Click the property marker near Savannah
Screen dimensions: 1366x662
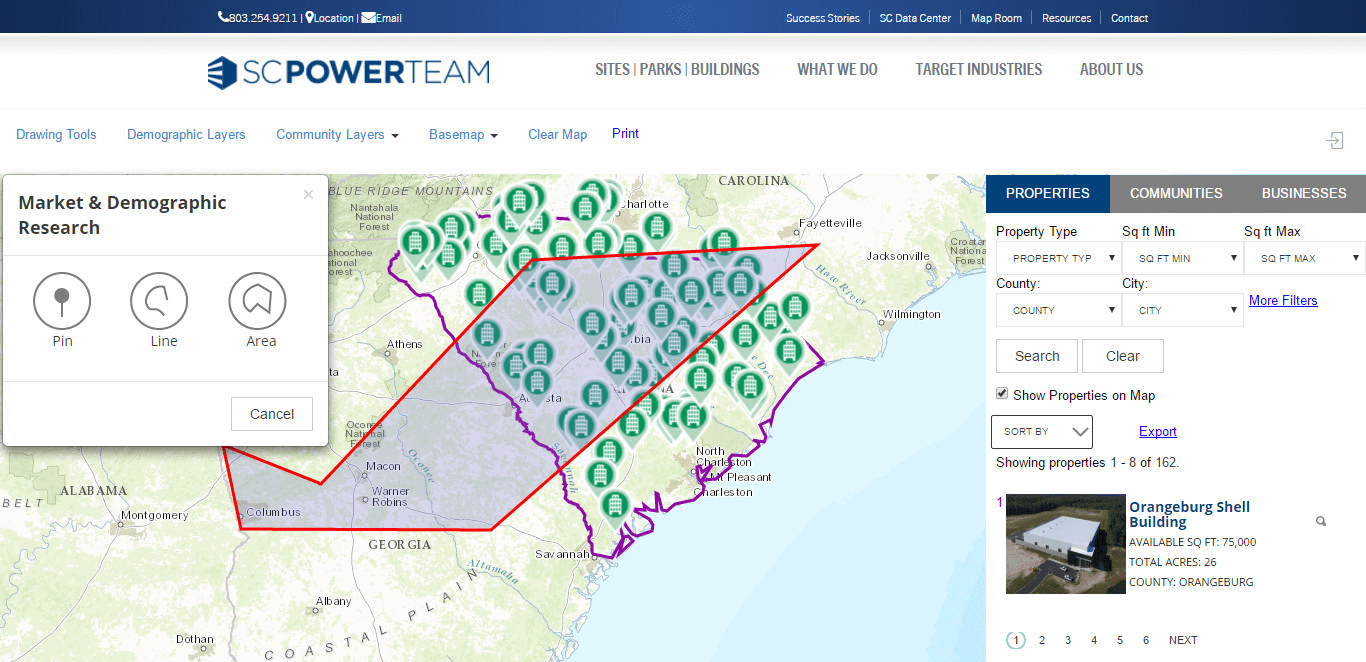click(x=615, y=507)
